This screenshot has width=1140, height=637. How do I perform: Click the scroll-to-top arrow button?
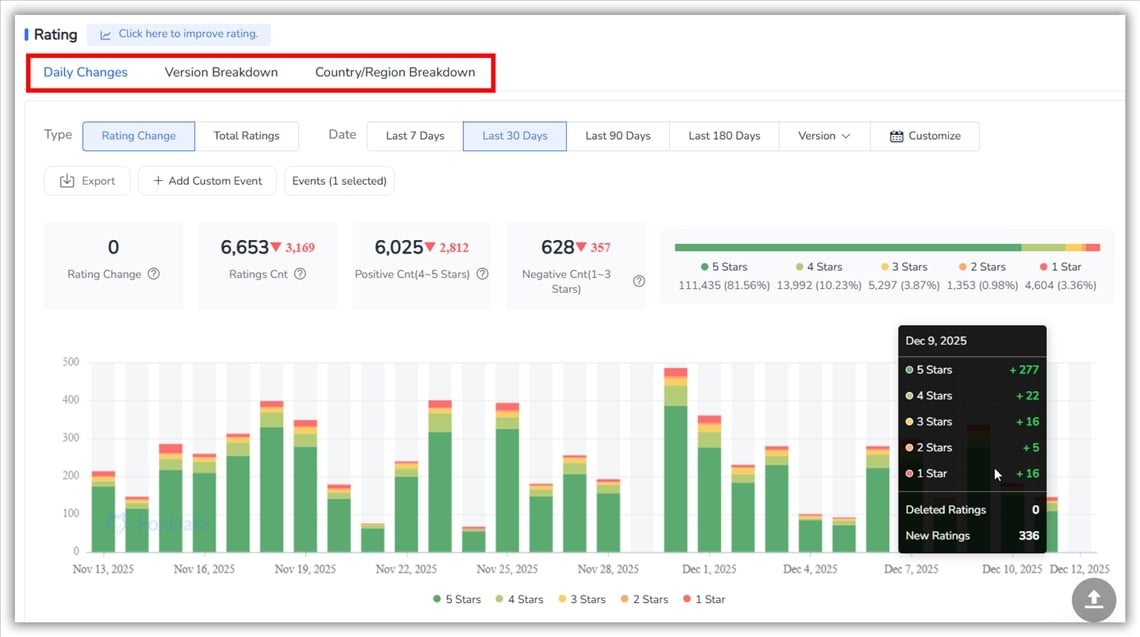click(1094, 599)
